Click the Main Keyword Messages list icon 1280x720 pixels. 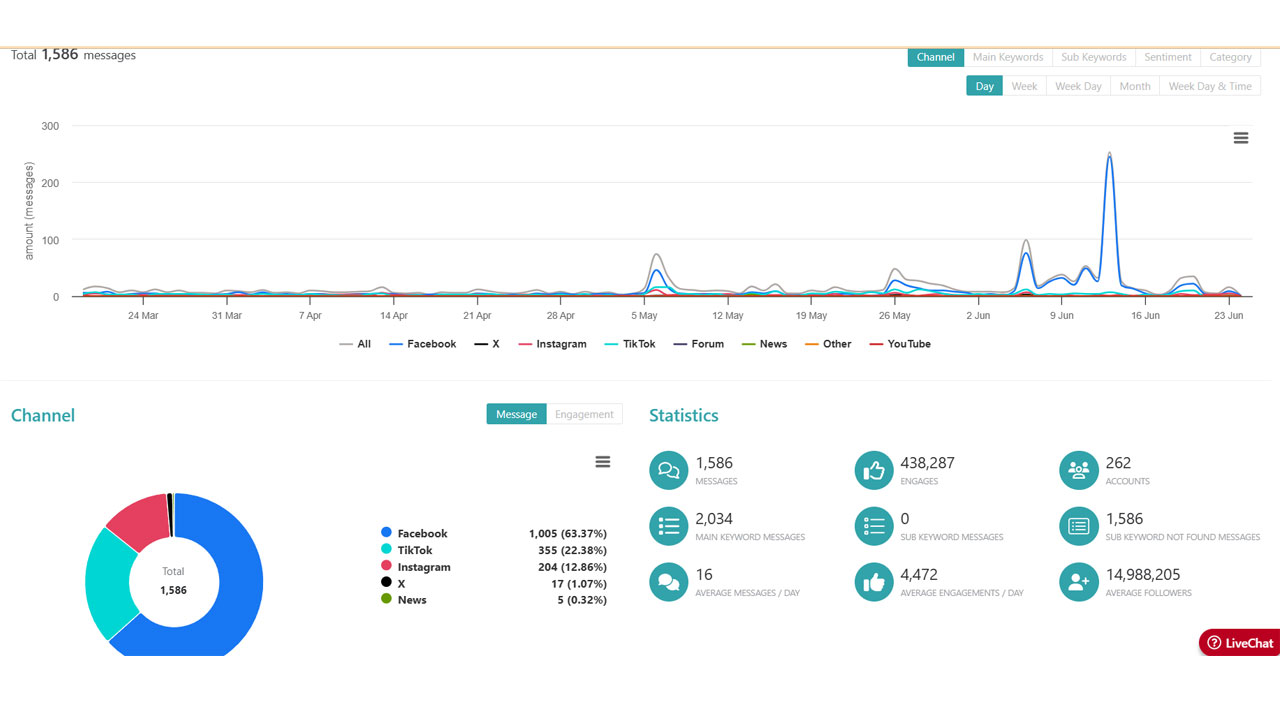coord(669,527)
